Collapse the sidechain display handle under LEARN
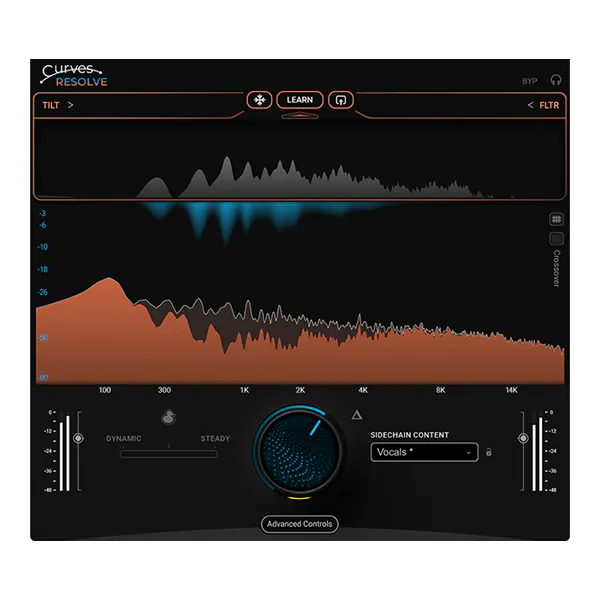The height and width of the screenshot is (600, 600). coord(300,115)
